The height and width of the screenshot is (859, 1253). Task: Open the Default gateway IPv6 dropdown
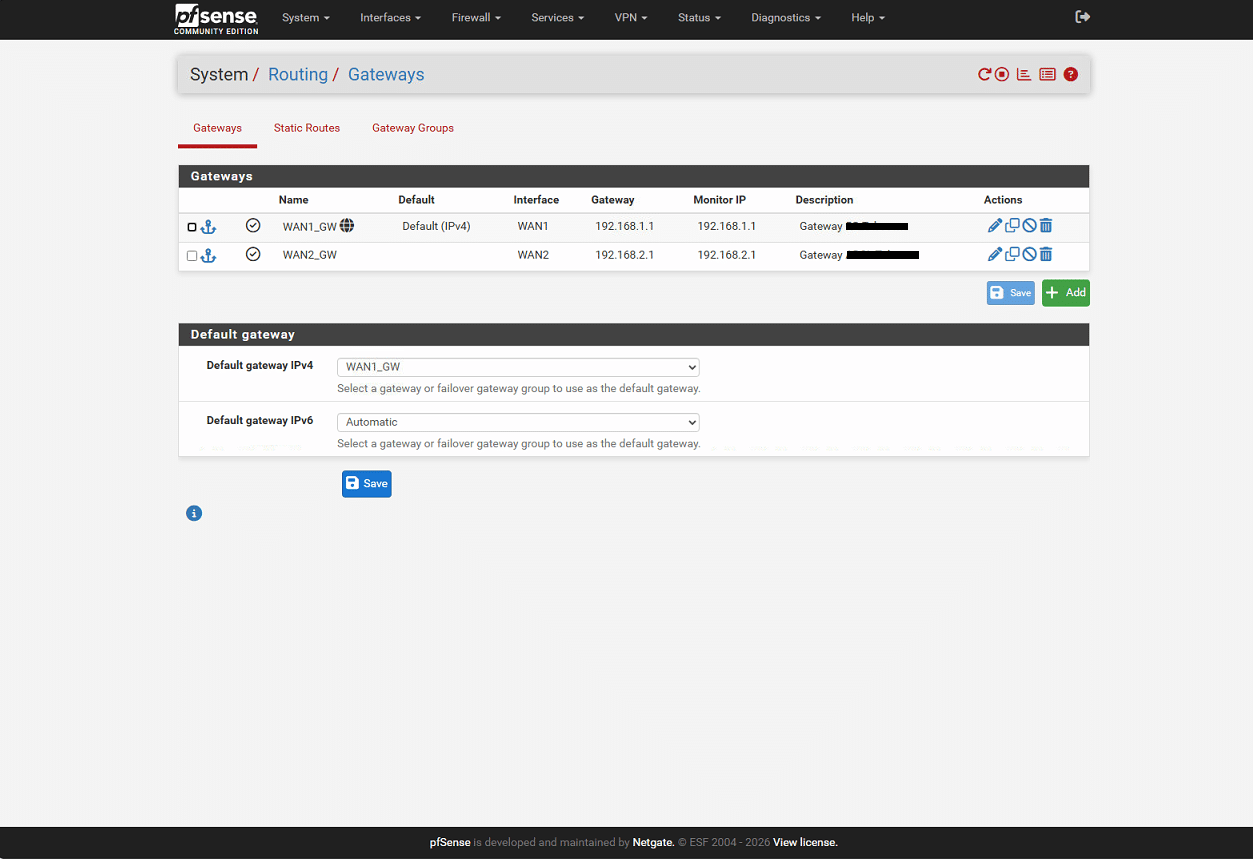(518, 422)
